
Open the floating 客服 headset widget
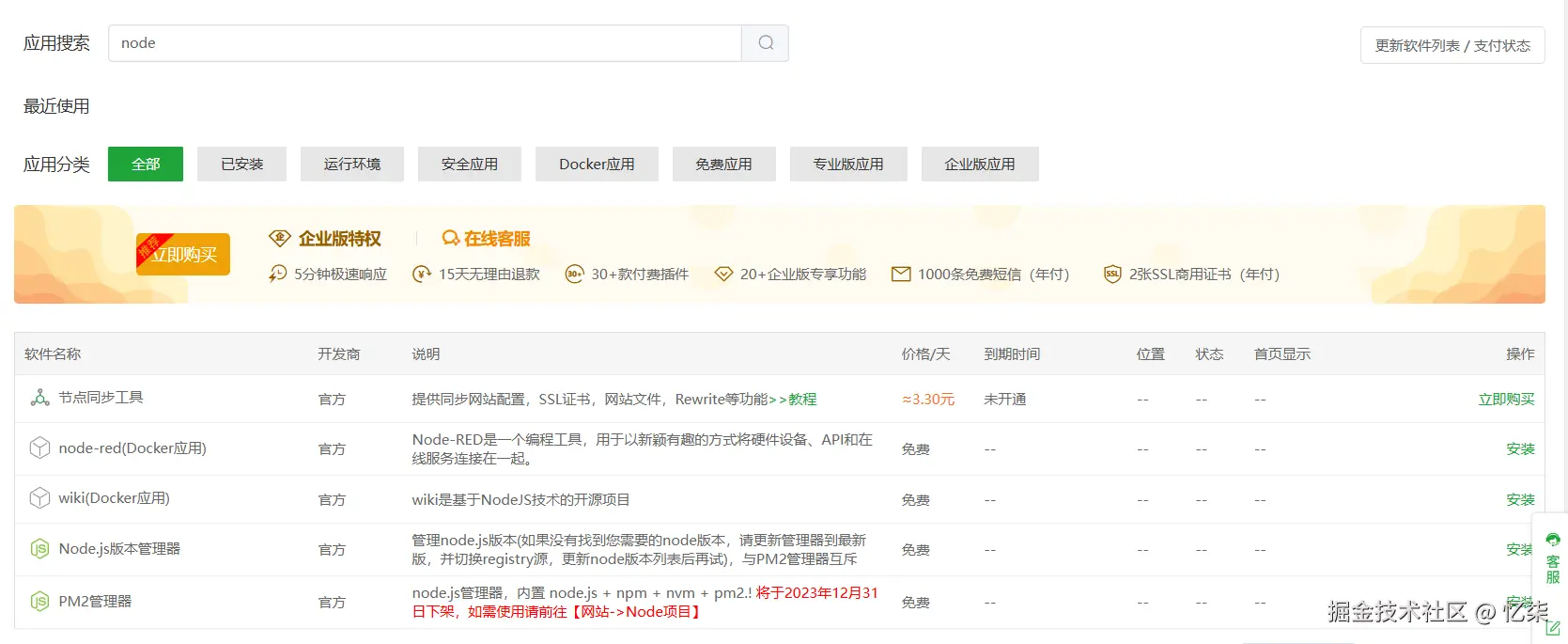click(1553, 558)
